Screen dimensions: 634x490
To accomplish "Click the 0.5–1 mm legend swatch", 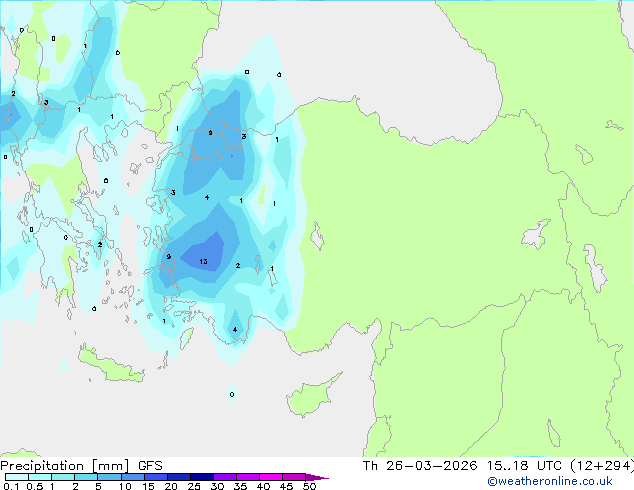I will (40, 477).
